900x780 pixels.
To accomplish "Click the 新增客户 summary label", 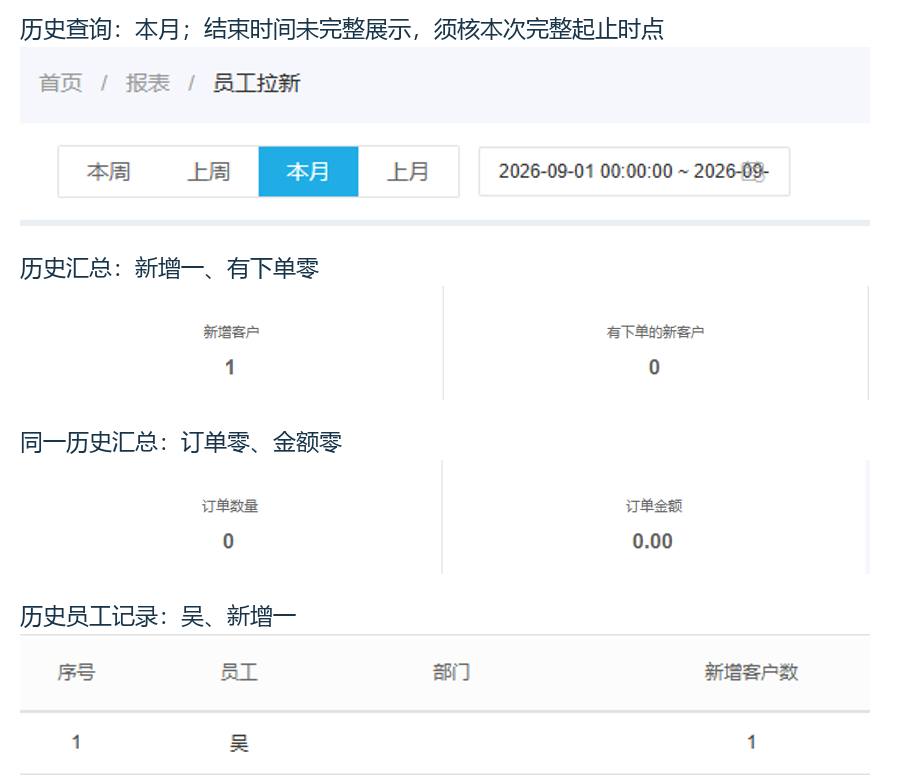I will pos(231,332).
